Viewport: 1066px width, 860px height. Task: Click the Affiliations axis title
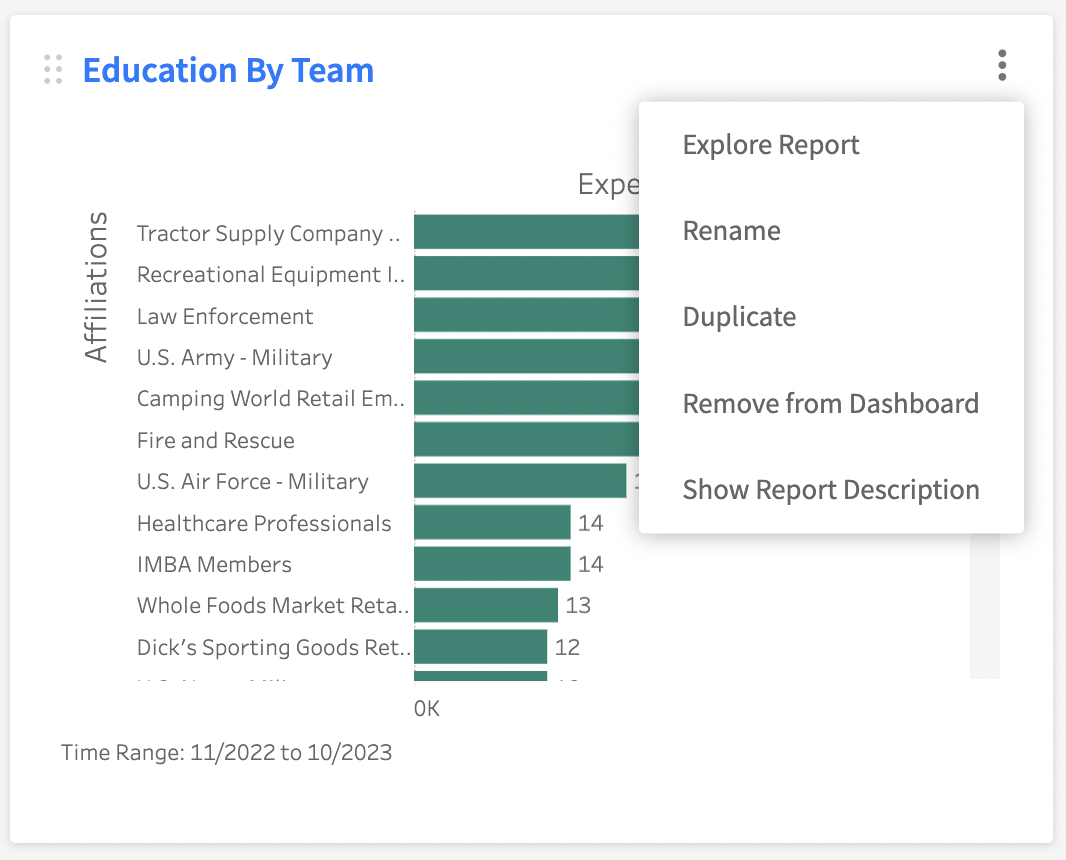coord(96,287)
